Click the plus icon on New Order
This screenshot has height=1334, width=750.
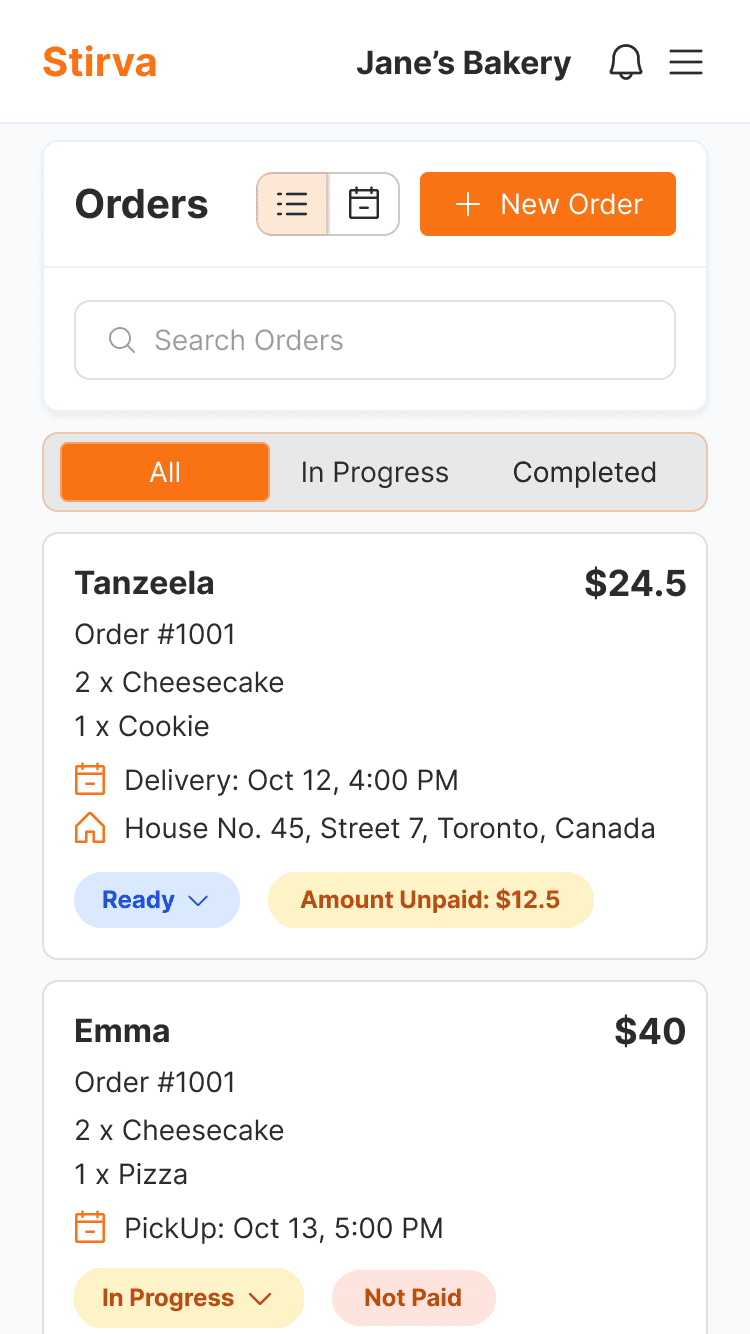coord(467,204)
